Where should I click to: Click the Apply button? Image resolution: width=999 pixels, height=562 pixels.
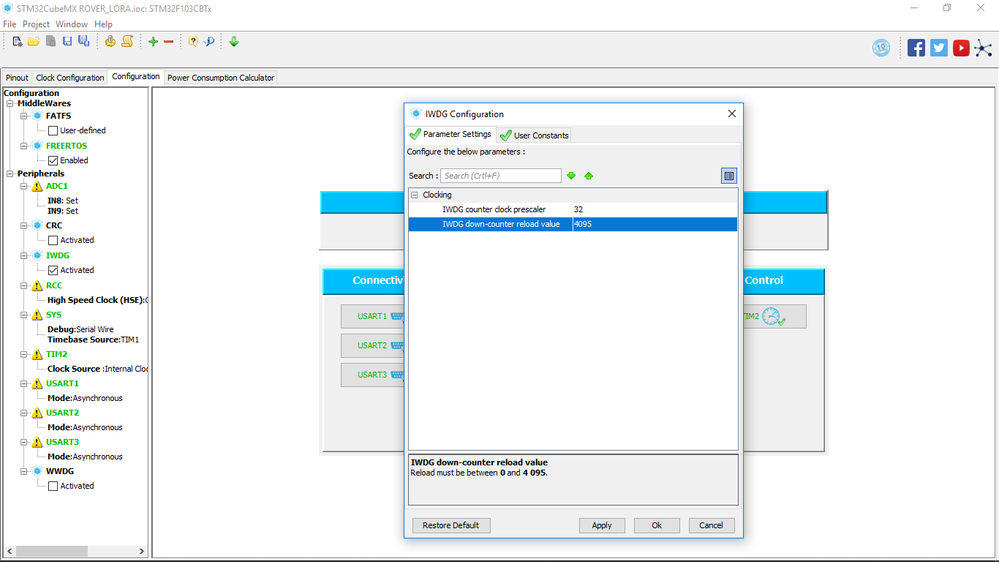[x=601, y=526]
